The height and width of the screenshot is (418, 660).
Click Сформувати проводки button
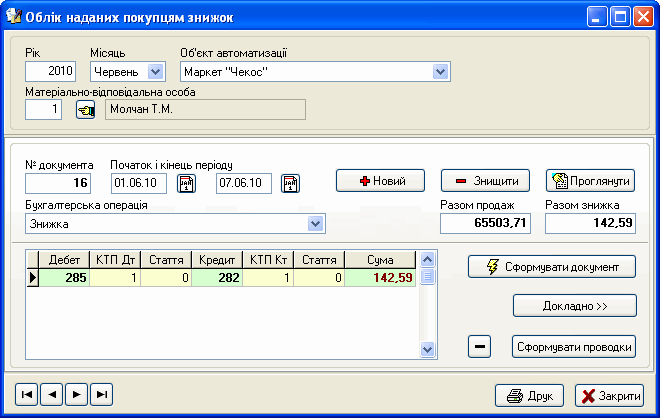(x=574, y=347)
